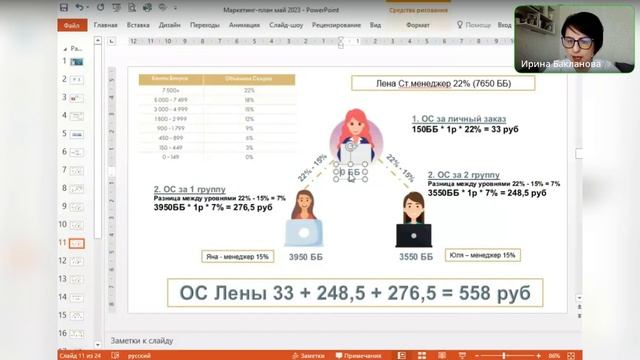Open print preview icon in quick access toolbar
The height and width of the screenshot is (360, 640).
(132, 7)
